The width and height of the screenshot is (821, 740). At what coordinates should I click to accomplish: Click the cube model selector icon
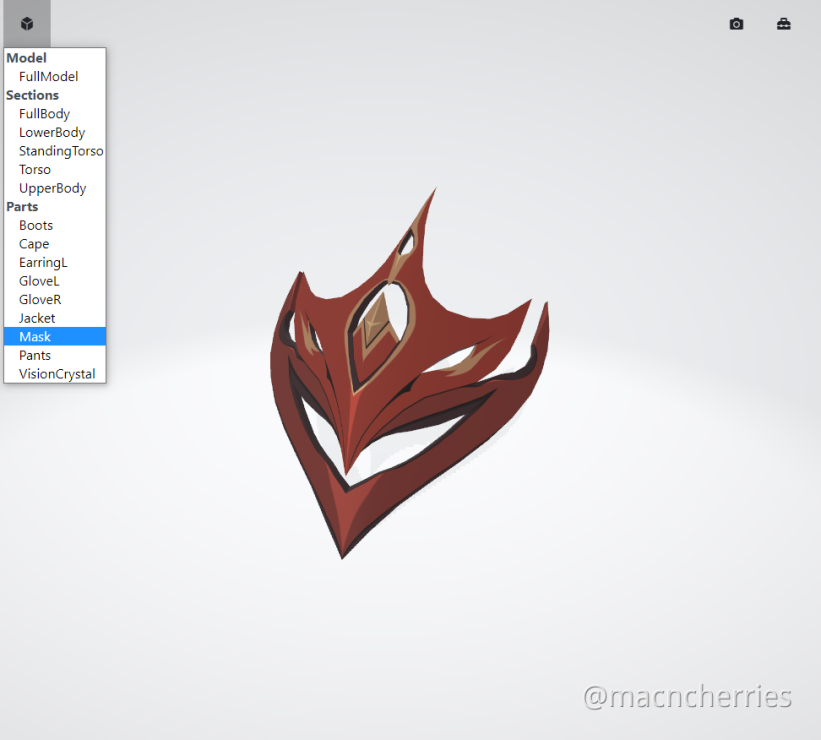coord(26,24)
